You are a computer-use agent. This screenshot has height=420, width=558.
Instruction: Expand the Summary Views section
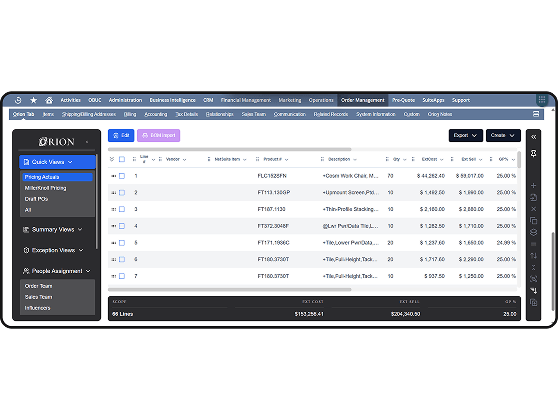[x=53, y=230]
